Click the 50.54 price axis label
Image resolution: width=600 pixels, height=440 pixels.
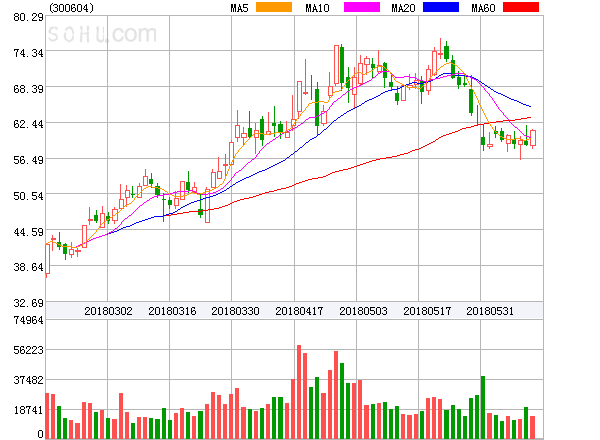28,196
